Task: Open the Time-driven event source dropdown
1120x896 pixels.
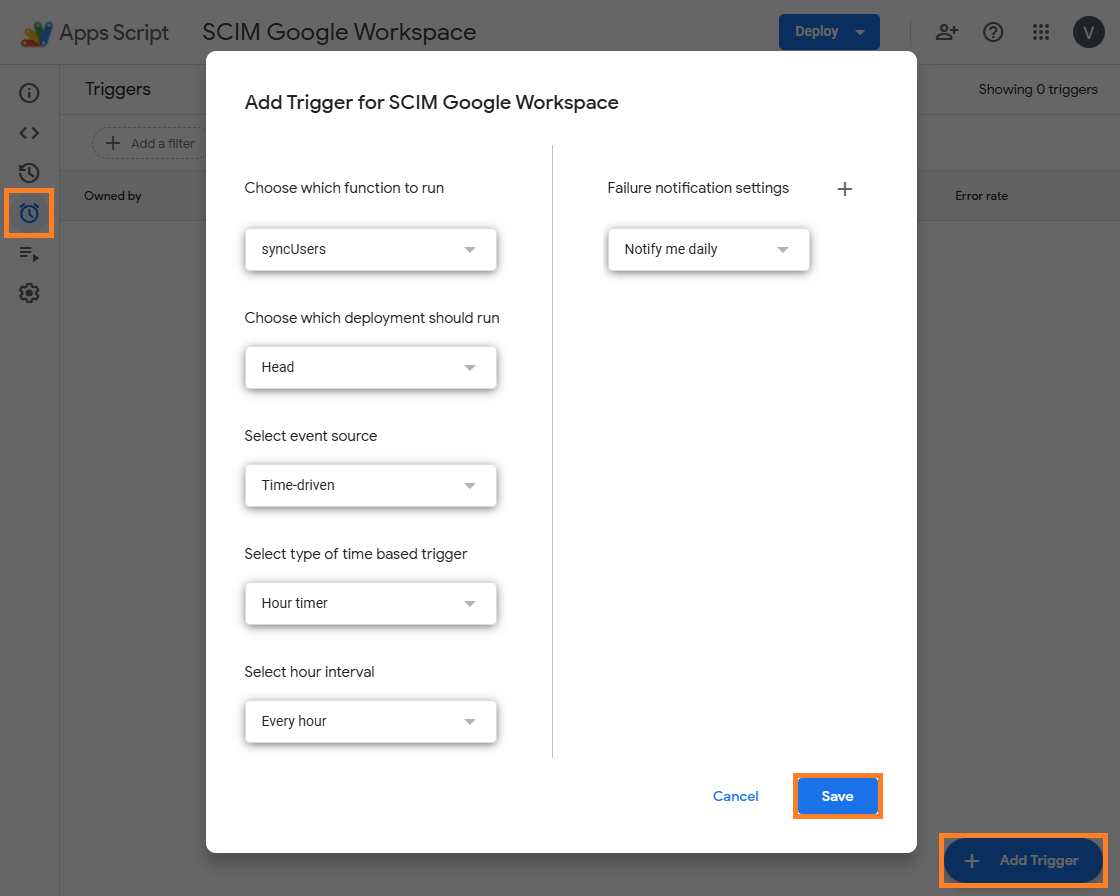Action: 370,485
